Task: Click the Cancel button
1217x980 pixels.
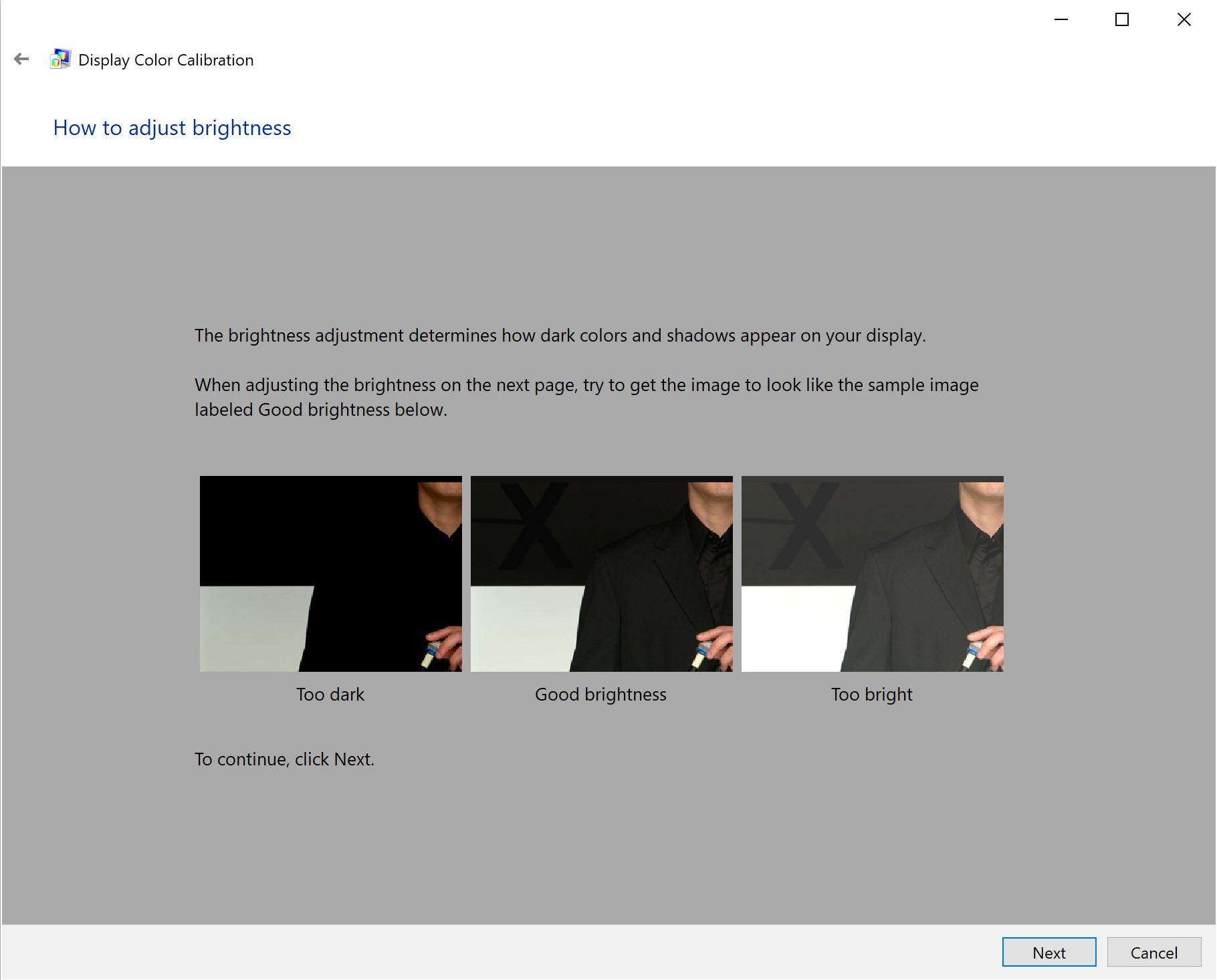Action: [x=1153, y=952]
